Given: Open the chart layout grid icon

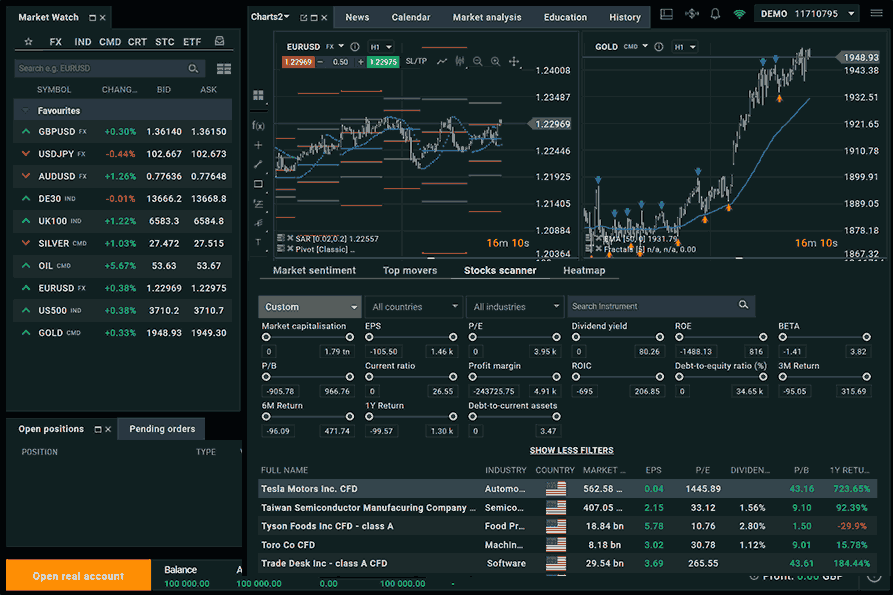Looking at the screenshot, I should (x=258, y=95).
